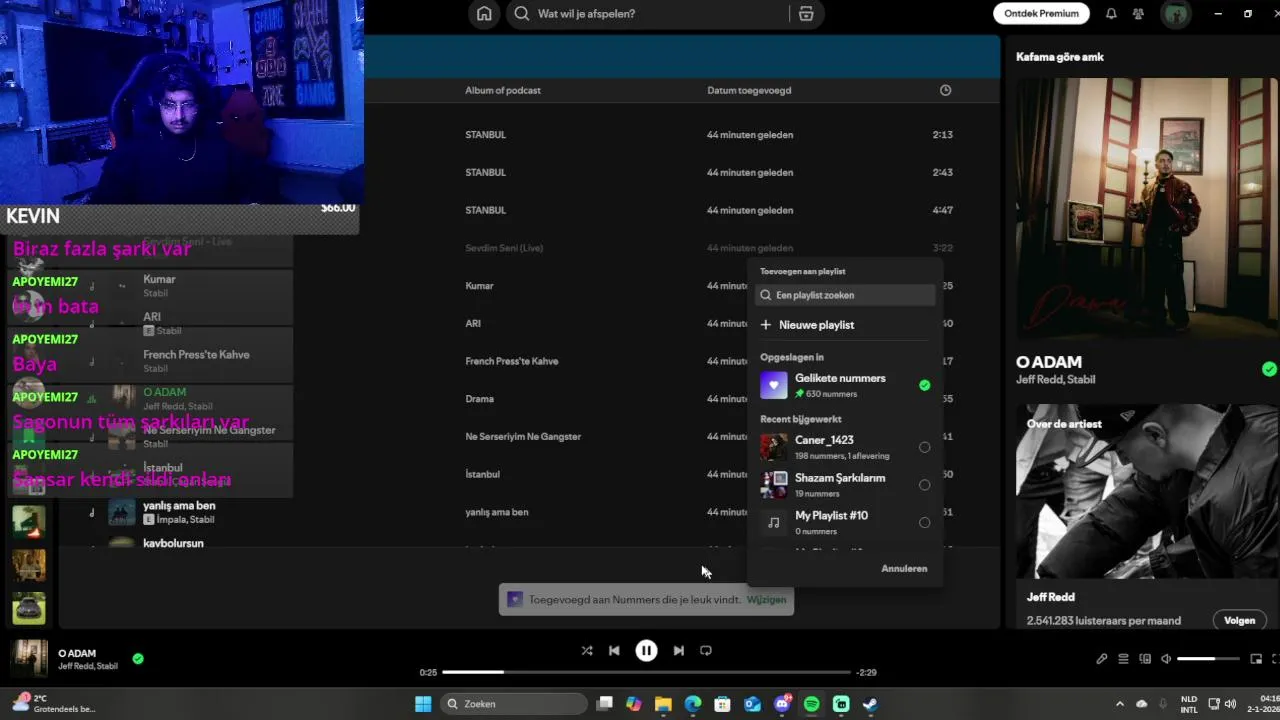The height and width of the screenshot is (720, 1280).
Task: Click the Ontdek Premium button
Action: tap(1041, 14)
